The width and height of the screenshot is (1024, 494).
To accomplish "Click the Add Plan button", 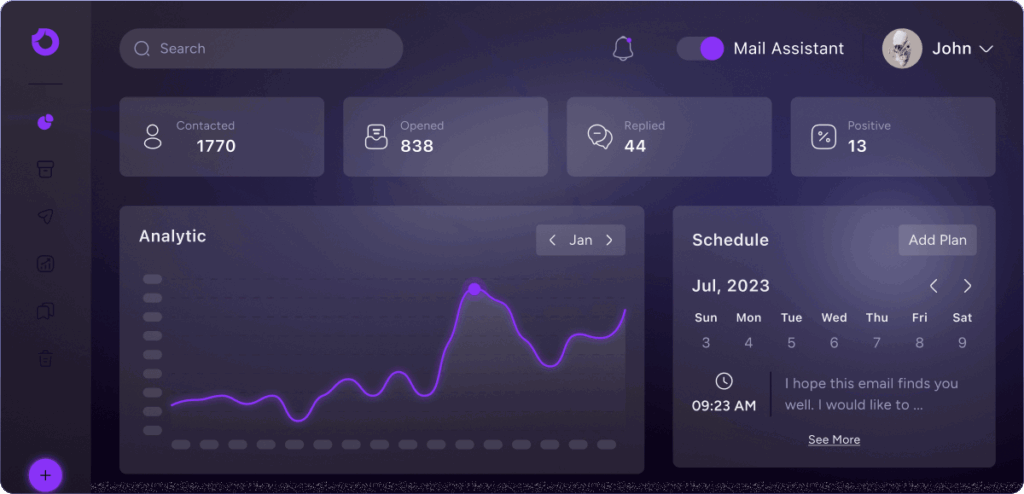I will (x=937, y=240).
